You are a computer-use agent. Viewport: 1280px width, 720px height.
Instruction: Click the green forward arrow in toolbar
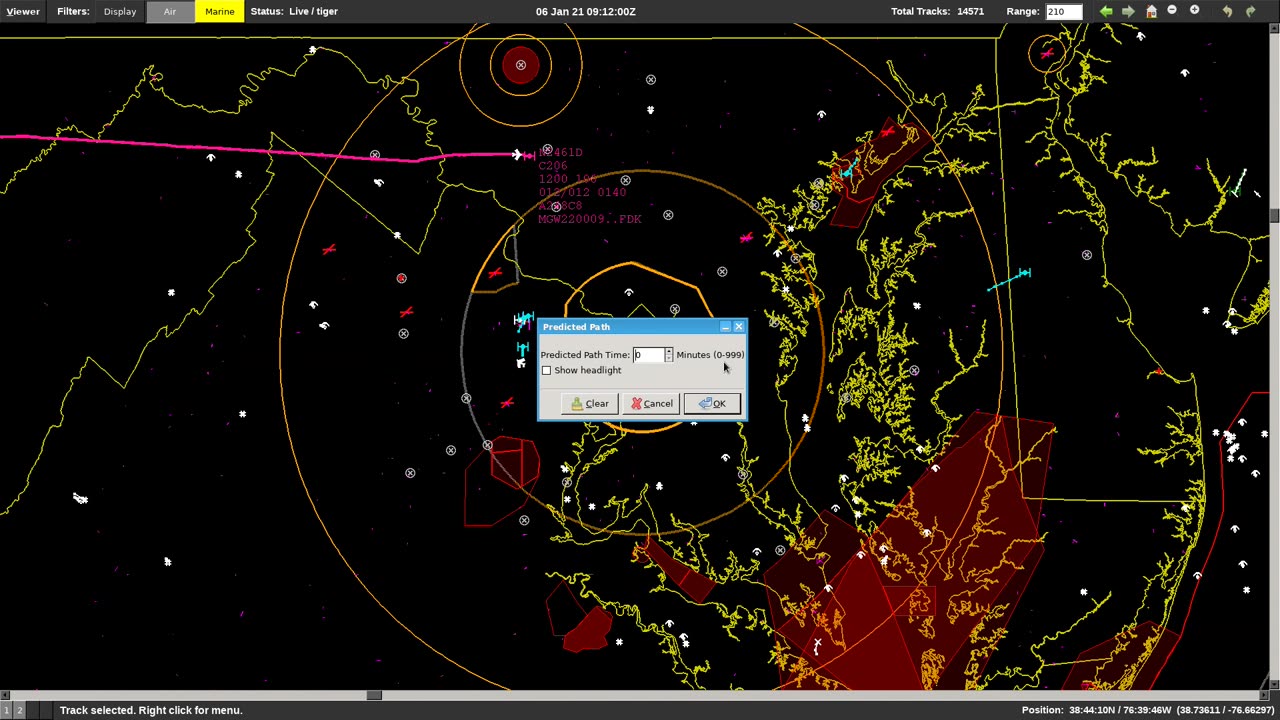(x=1128, y=11)
